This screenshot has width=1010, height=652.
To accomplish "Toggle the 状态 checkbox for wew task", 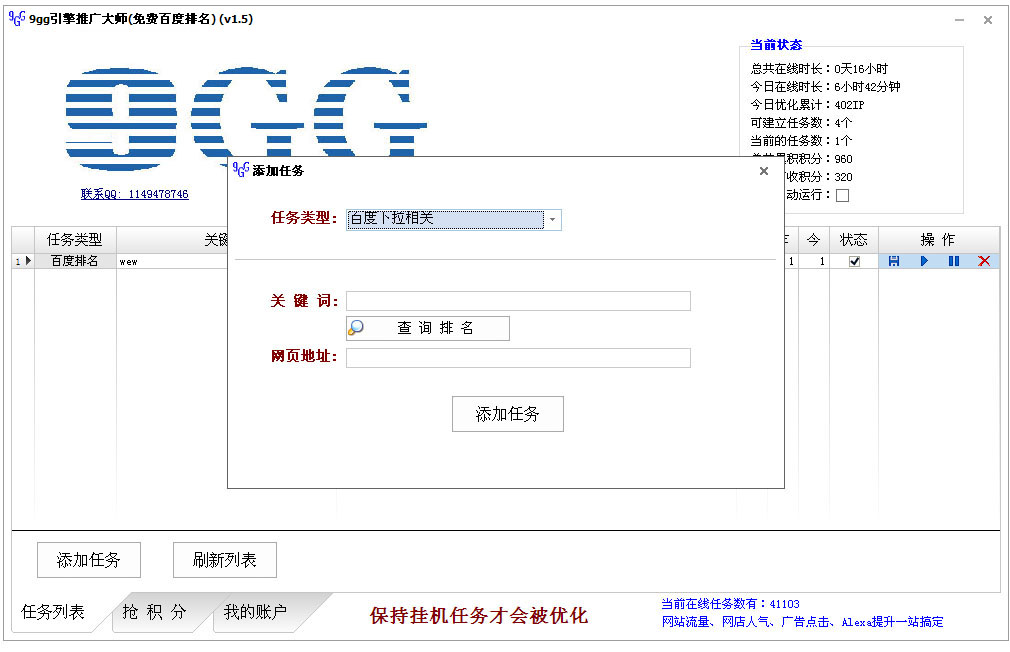I will pyautogui.click(x=854, y=261).
